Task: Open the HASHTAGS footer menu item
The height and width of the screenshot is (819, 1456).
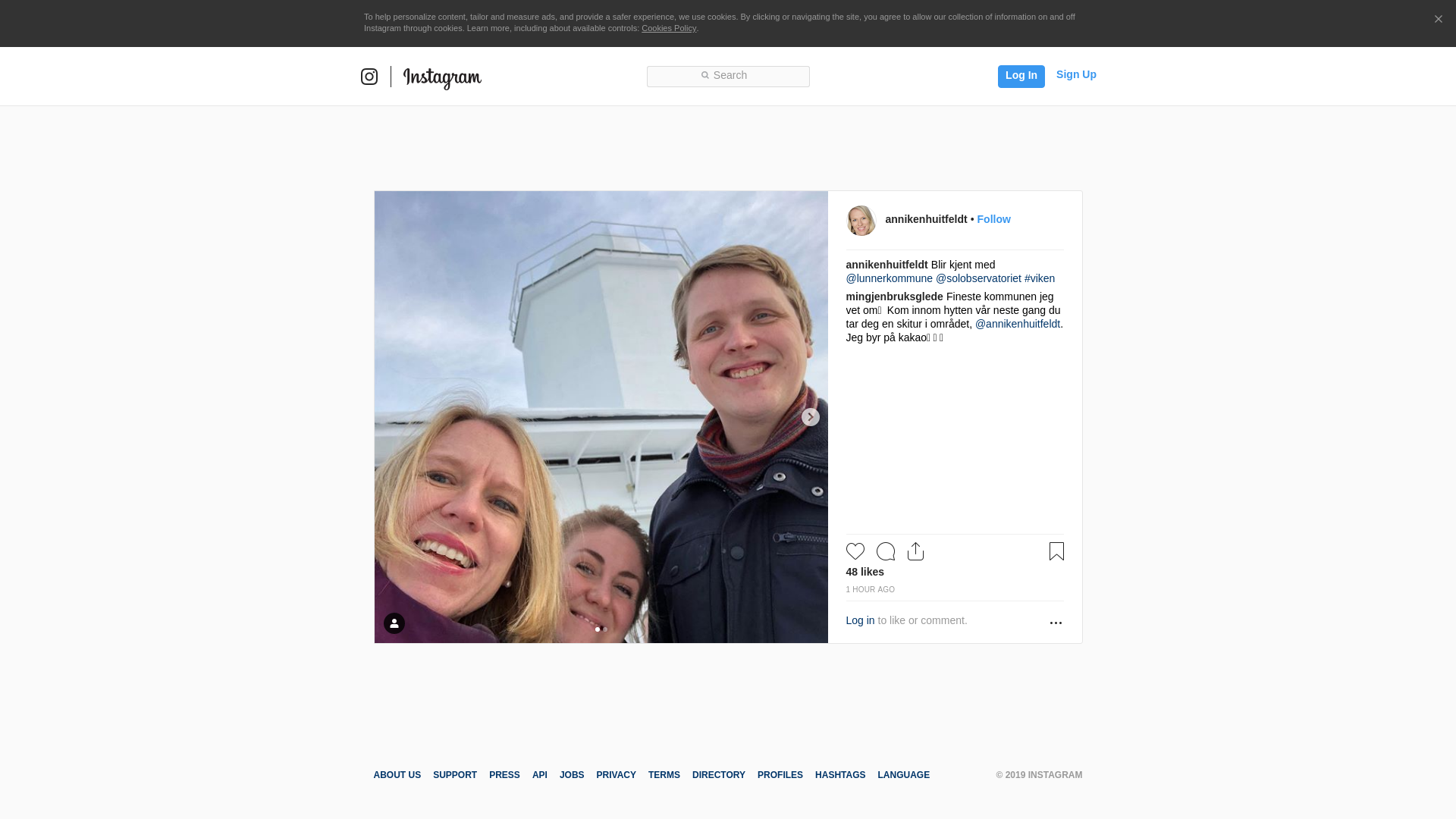Action: tap(839, 775)
